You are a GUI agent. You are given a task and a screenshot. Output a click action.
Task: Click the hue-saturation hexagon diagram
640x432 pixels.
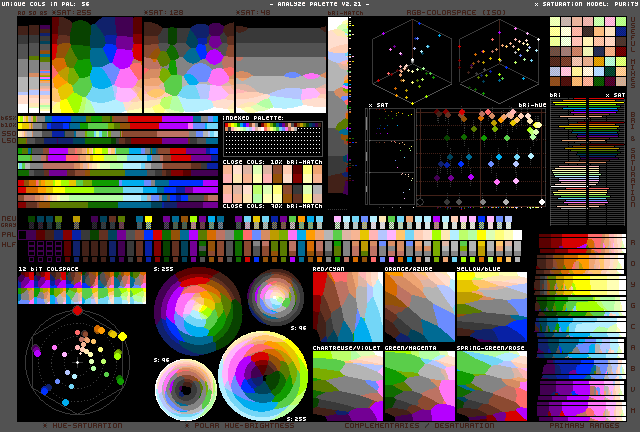tap(78, 361)
